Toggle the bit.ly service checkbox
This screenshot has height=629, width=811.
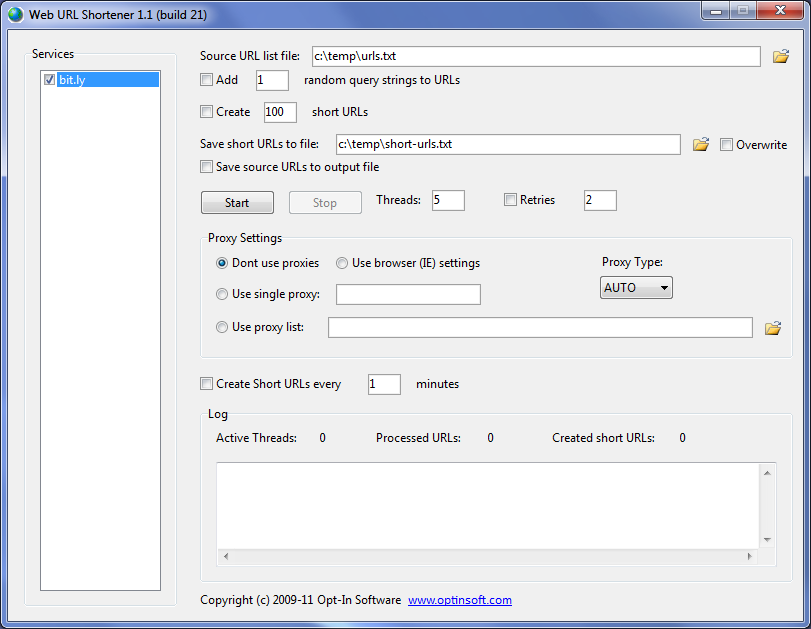pyautogui.click(x=50, y=80)
